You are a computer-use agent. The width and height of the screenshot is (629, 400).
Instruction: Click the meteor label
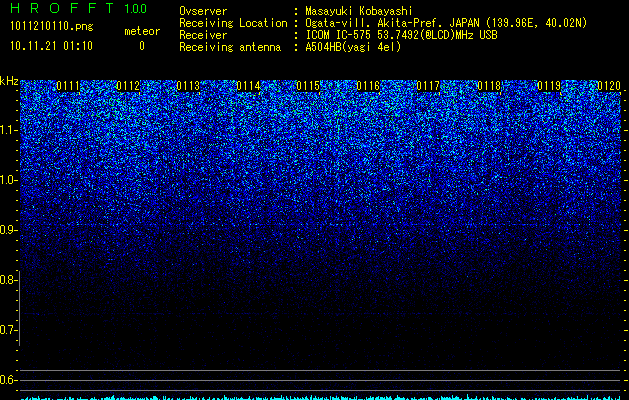(x=142, y=31)
